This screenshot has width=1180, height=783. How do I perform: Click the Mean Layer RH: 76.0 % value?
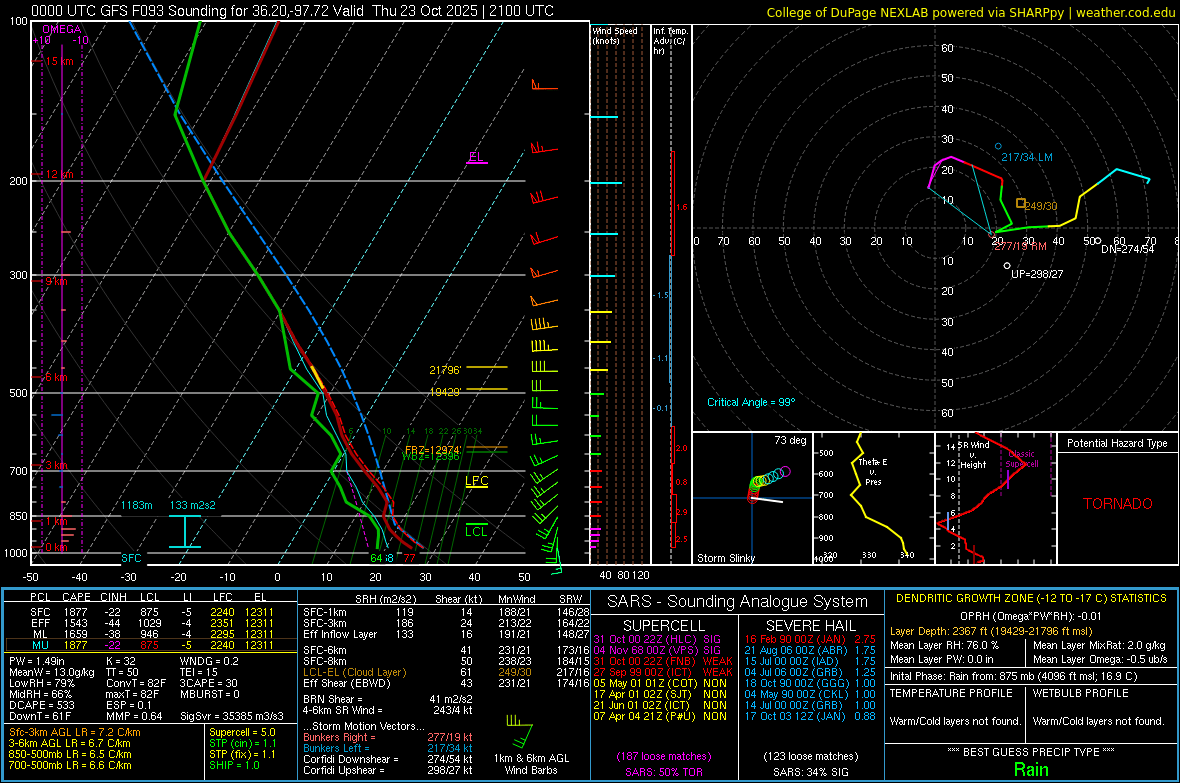945,645
